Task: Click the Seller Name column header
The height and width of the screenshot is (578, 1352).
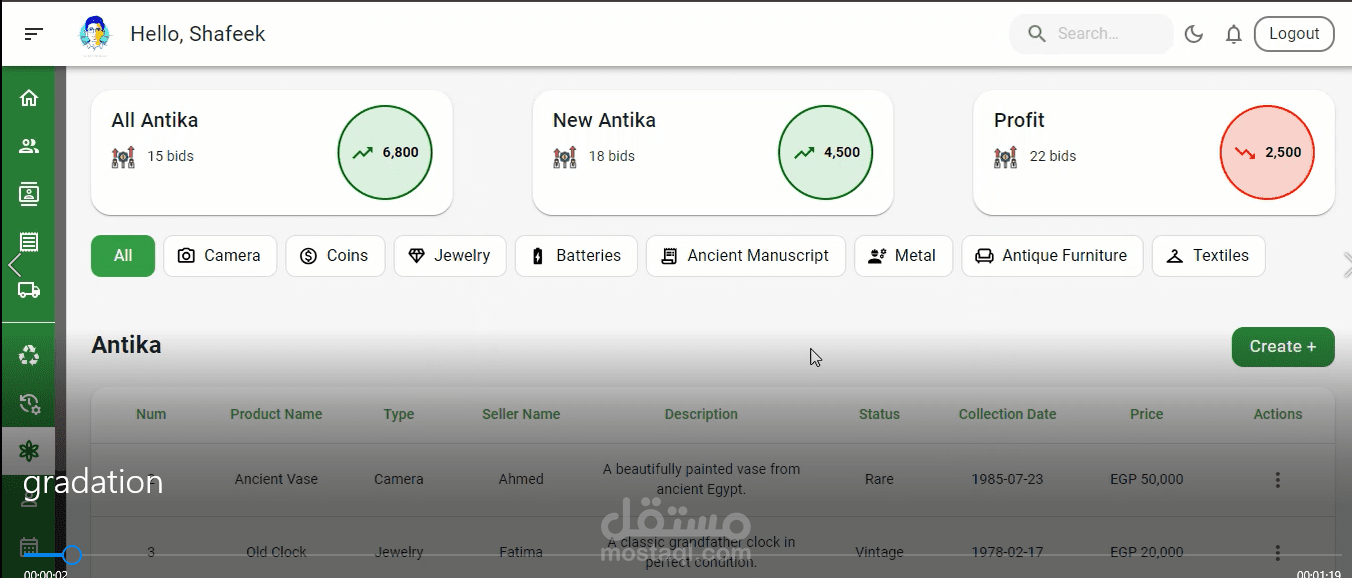Action: (x=521, y=414)
